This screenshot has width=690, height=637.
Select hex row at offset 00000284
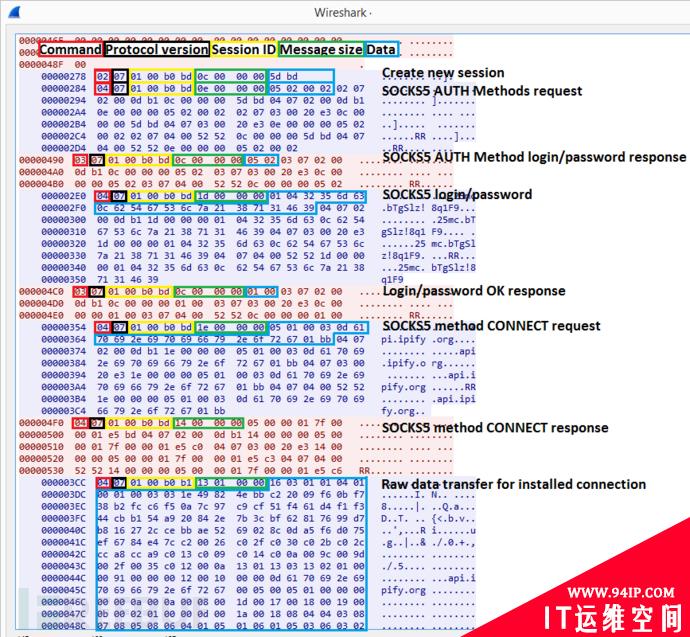click(247, 88)
